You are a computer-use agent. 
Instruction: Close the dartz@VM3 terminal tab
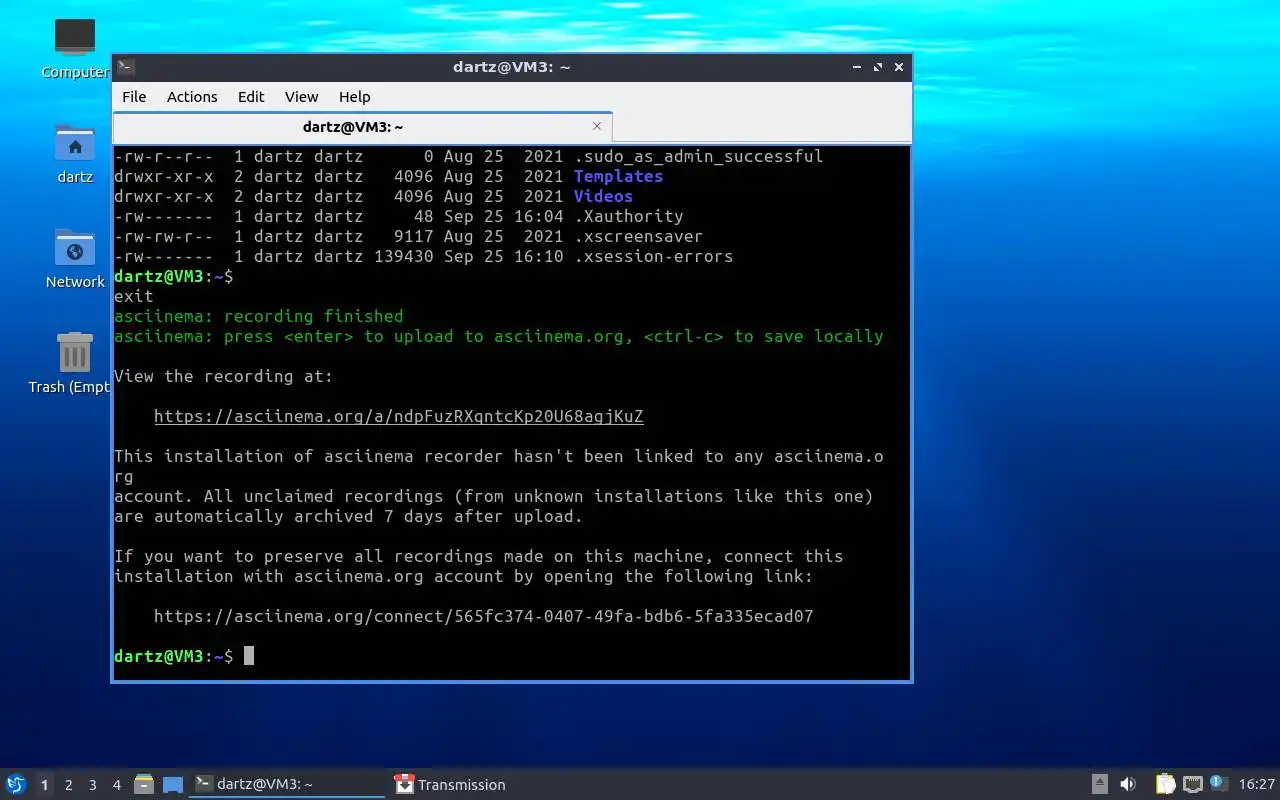pos(597,126)
